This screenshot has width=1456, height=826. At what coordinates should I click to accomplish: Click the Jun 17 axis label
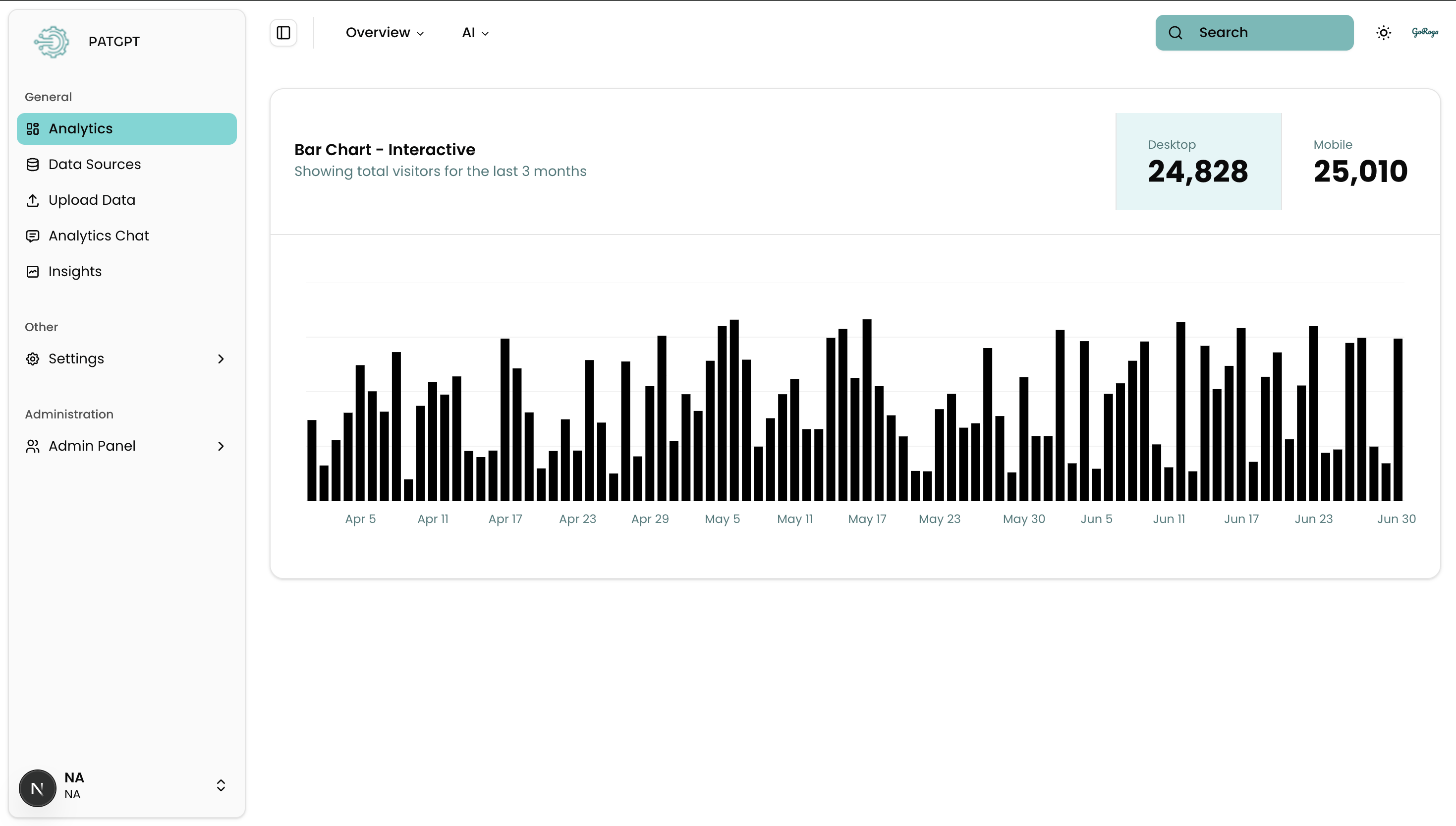(1242, 519)
